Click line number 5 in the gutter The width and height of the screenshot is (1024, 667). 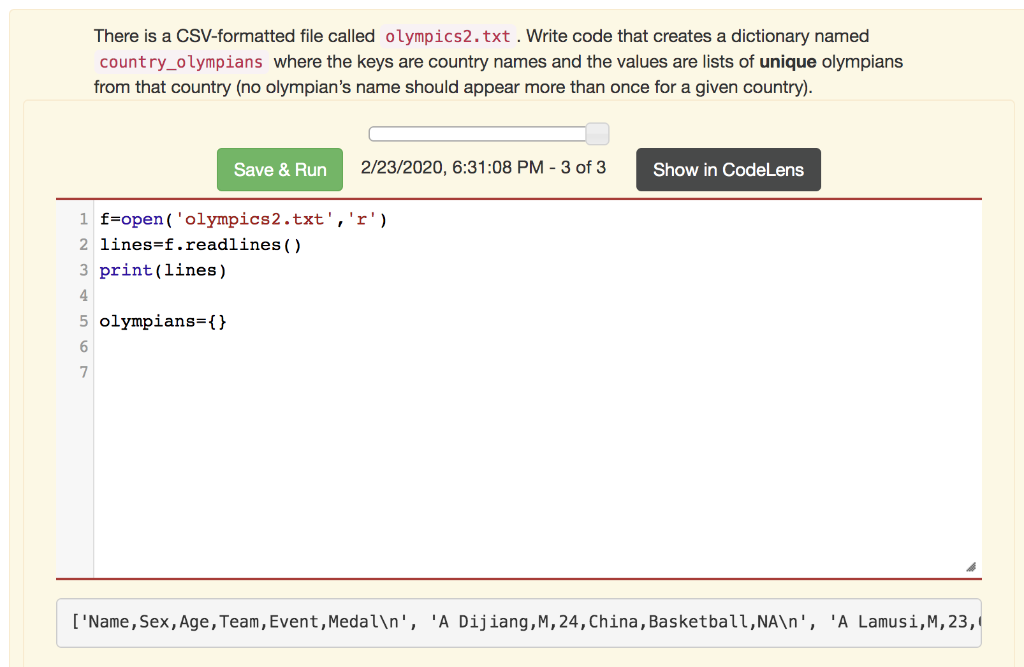[83, 321]
